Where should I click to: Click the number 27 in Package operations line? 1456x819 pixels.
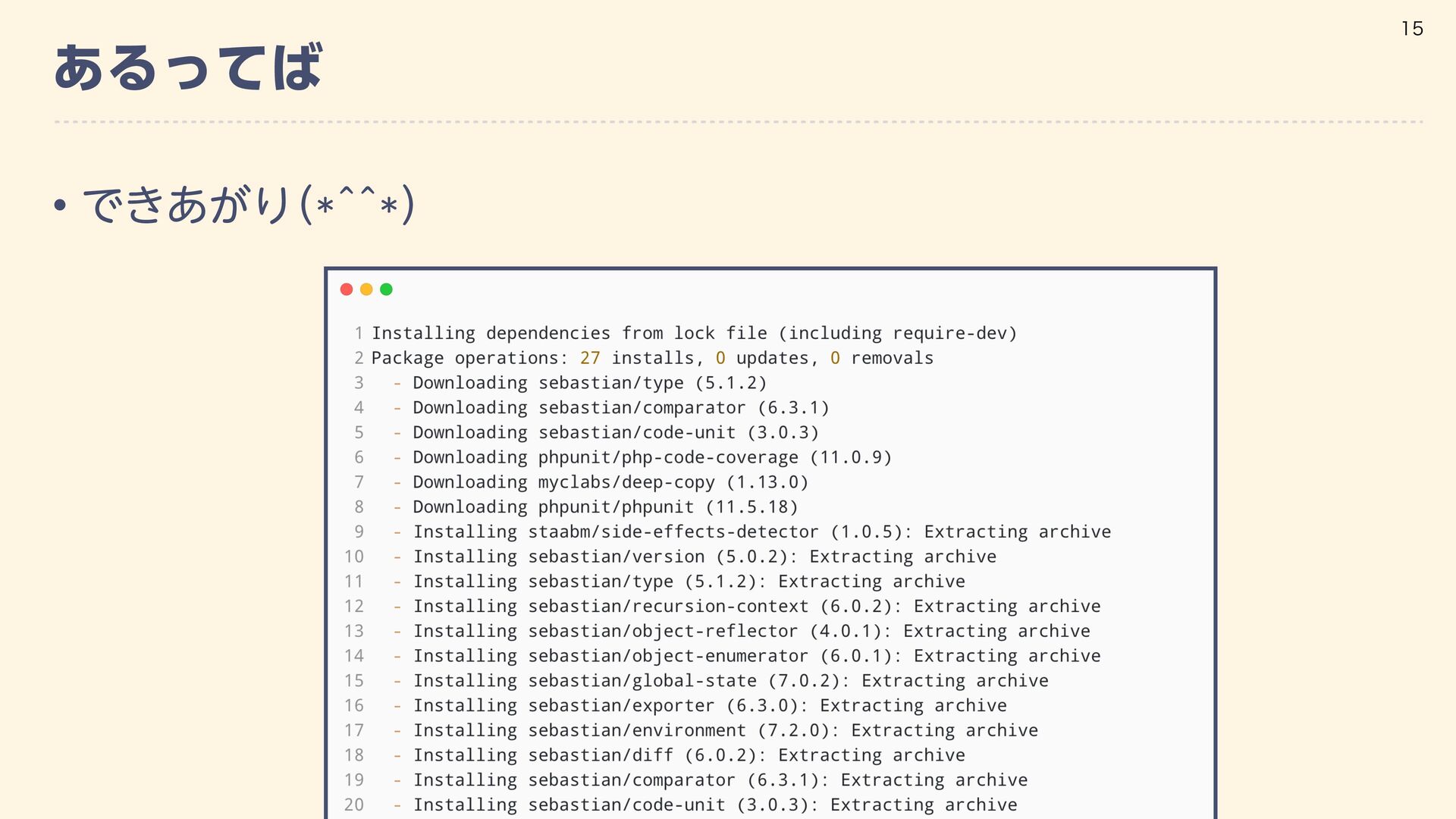click(590, 358)
